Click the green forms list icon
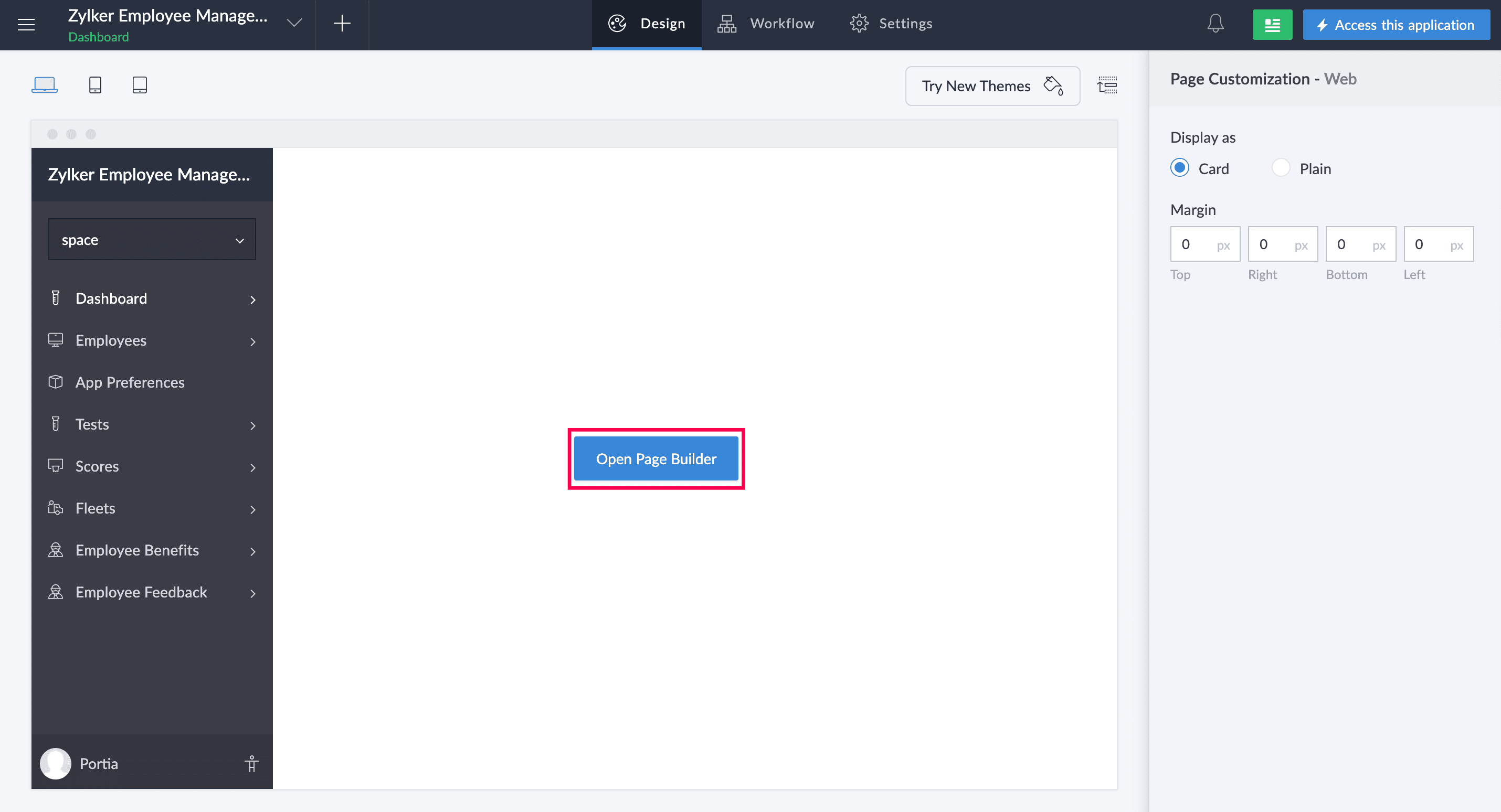The height and width of the screenshot is (812, 1501). click(1272, 25)
